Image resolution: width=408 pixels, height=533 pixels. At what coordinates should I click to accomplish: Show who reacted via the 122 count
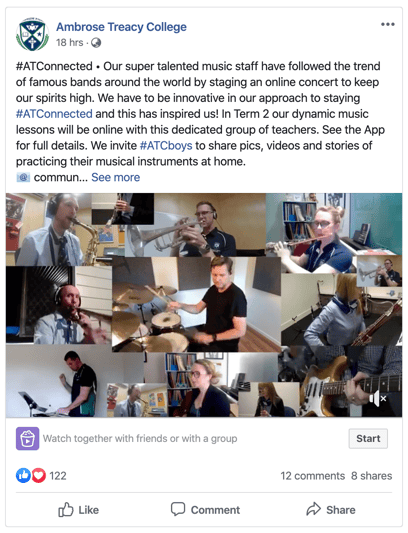58,476
